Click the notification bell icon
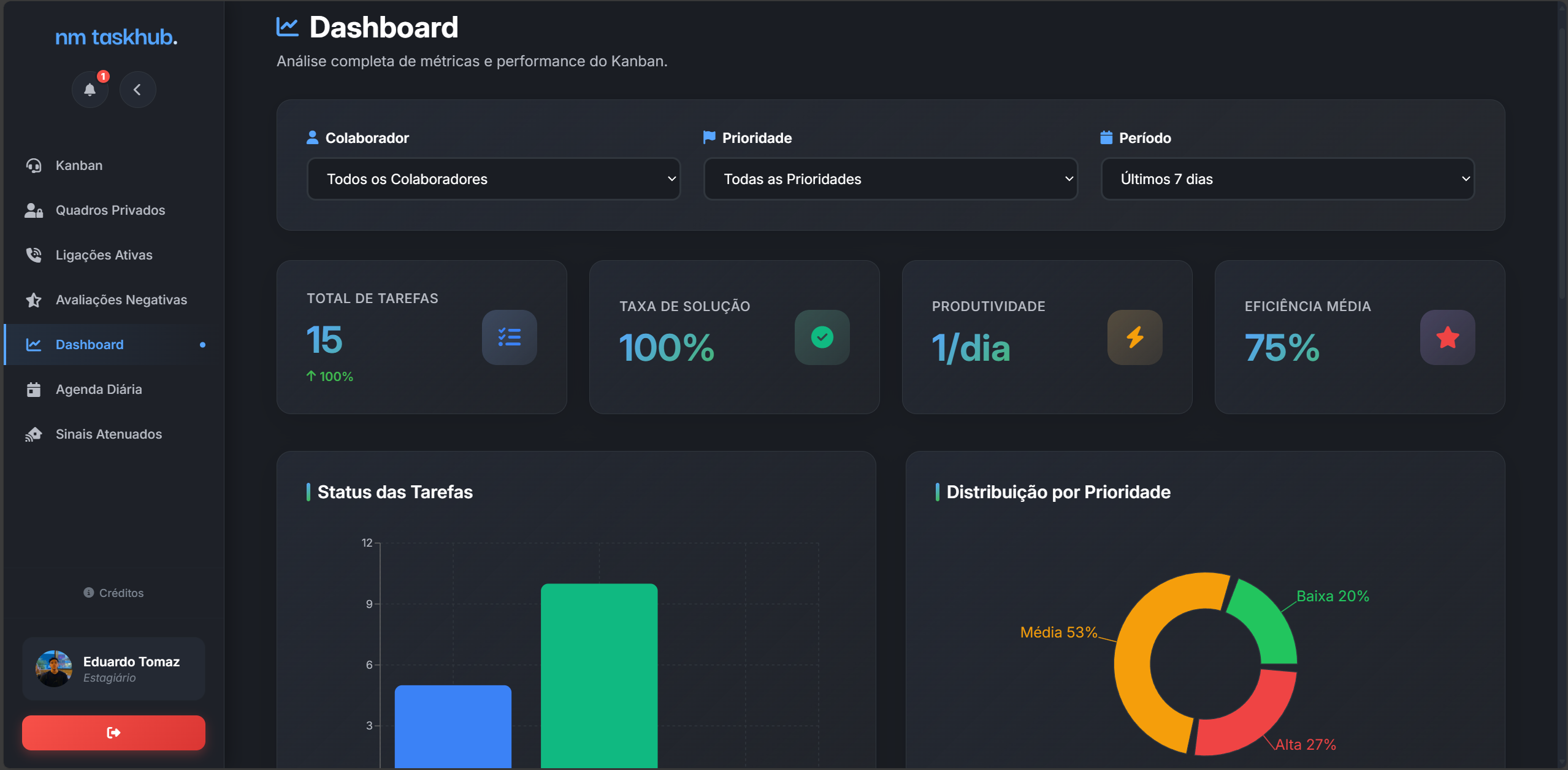Image resolution: width=1568 pixels, height=770 pixels. click(90, 90)
